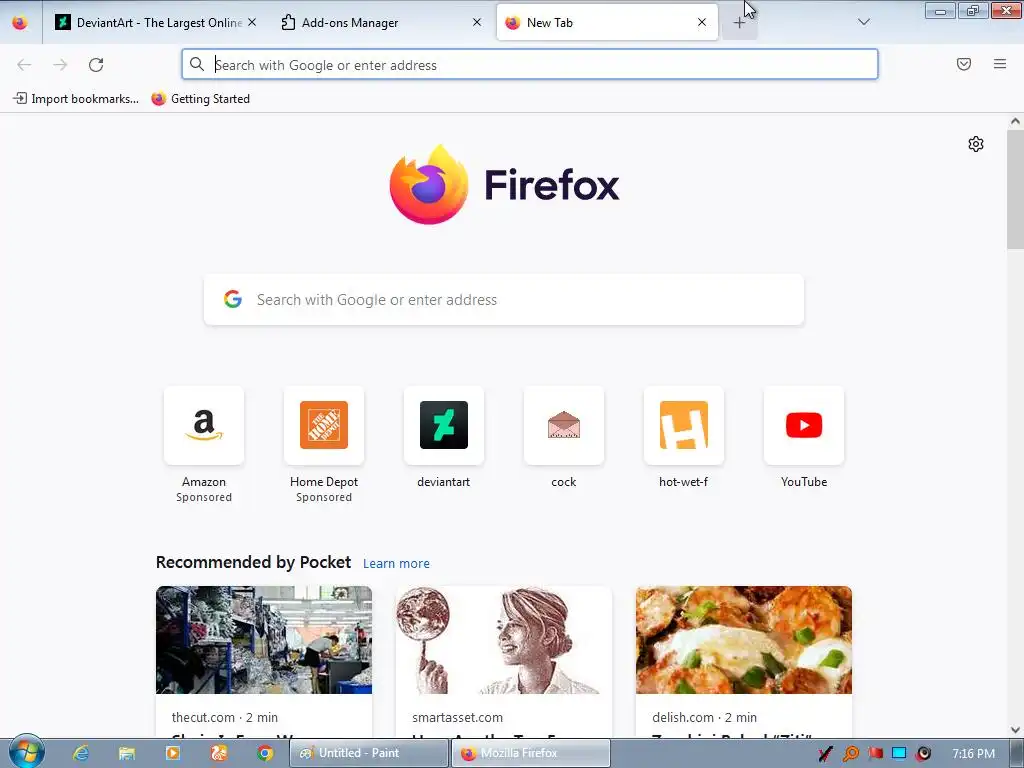Switch to Untitled - Paint taskbar button
This screenshot has width=1024, height=768.
coord(370,753)
